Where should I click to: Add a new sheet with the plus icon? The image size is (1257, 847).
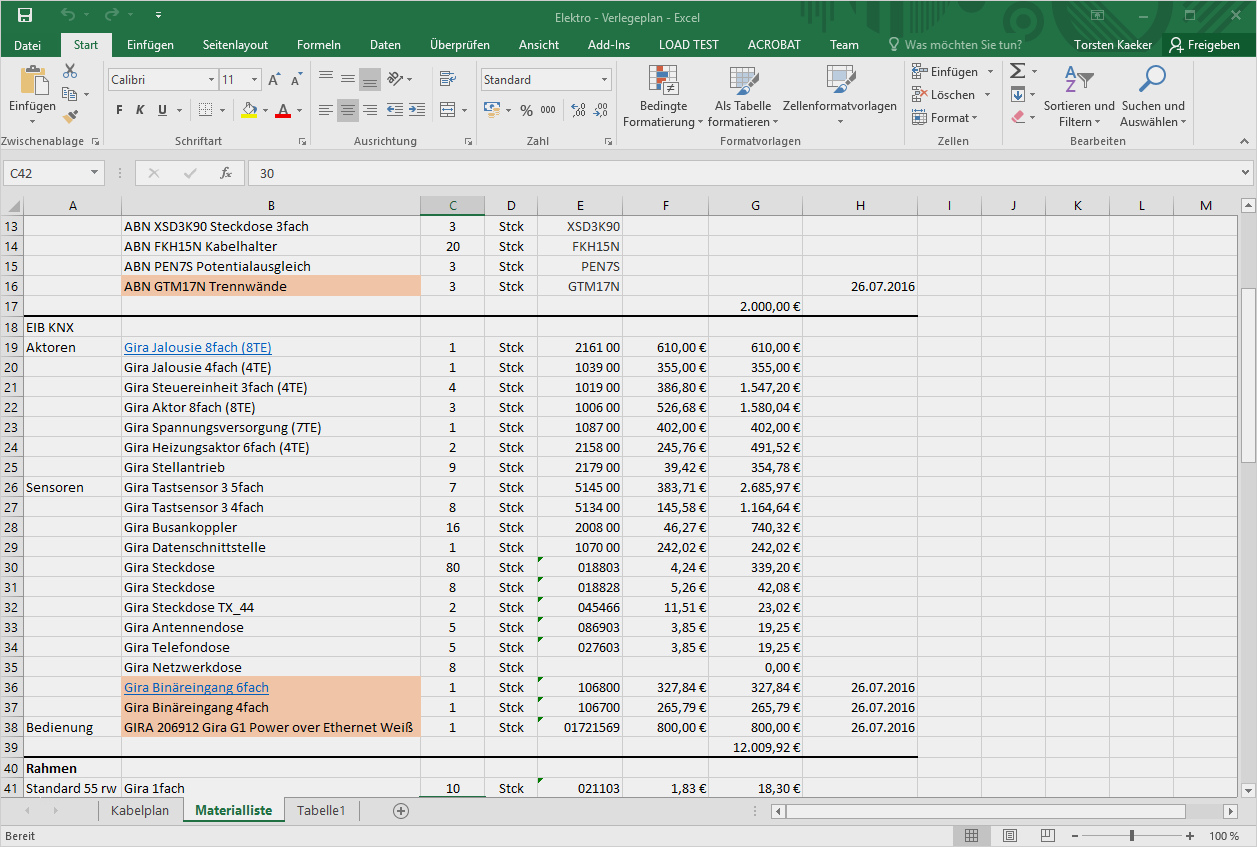coord(401,811)
